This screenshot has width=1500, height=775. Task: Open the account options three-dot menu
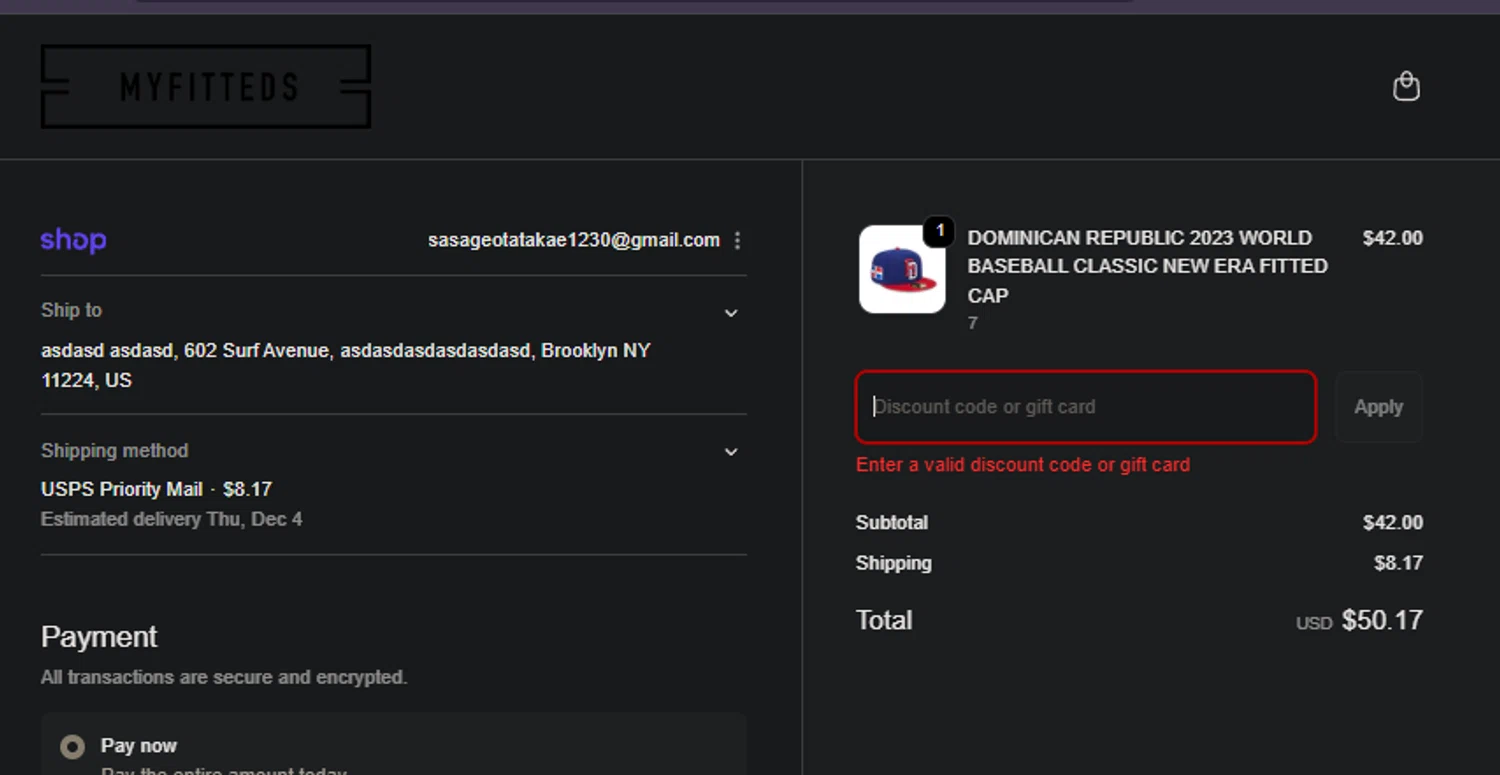737,240
